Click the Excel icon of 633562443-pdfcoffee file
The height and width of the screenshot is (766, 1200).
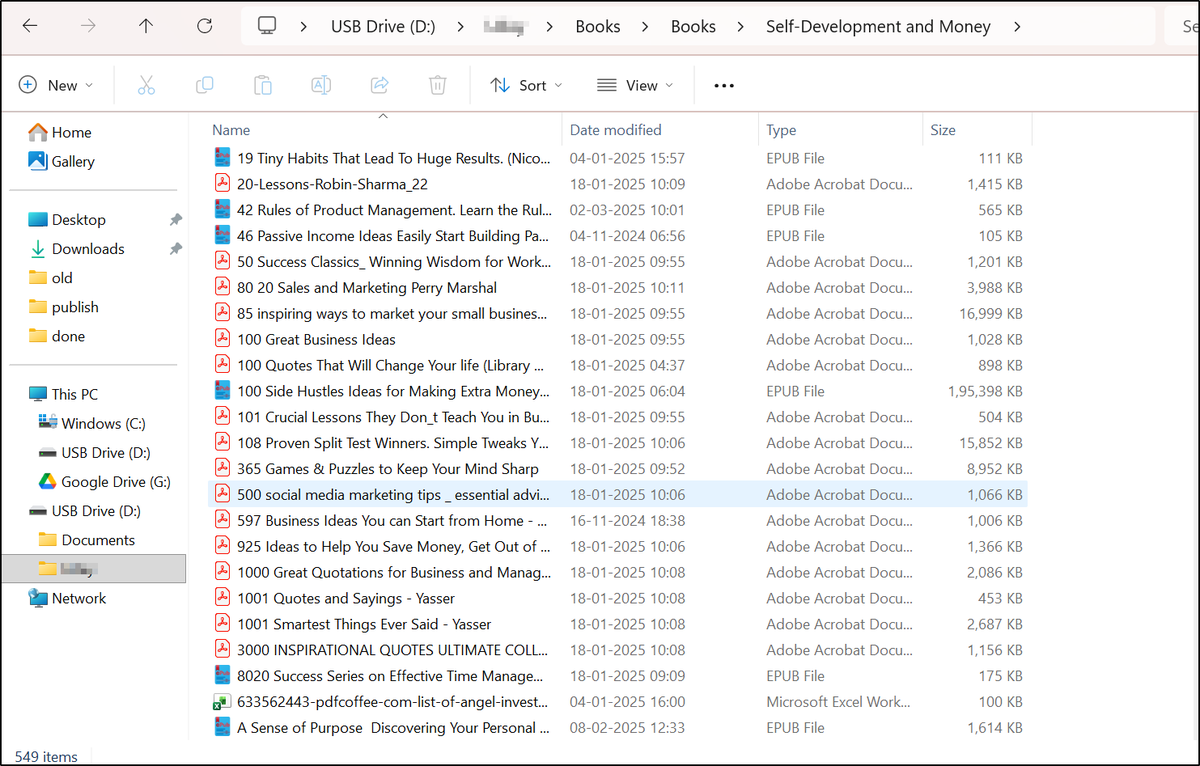pyautogui.click(x=222, y=702)
